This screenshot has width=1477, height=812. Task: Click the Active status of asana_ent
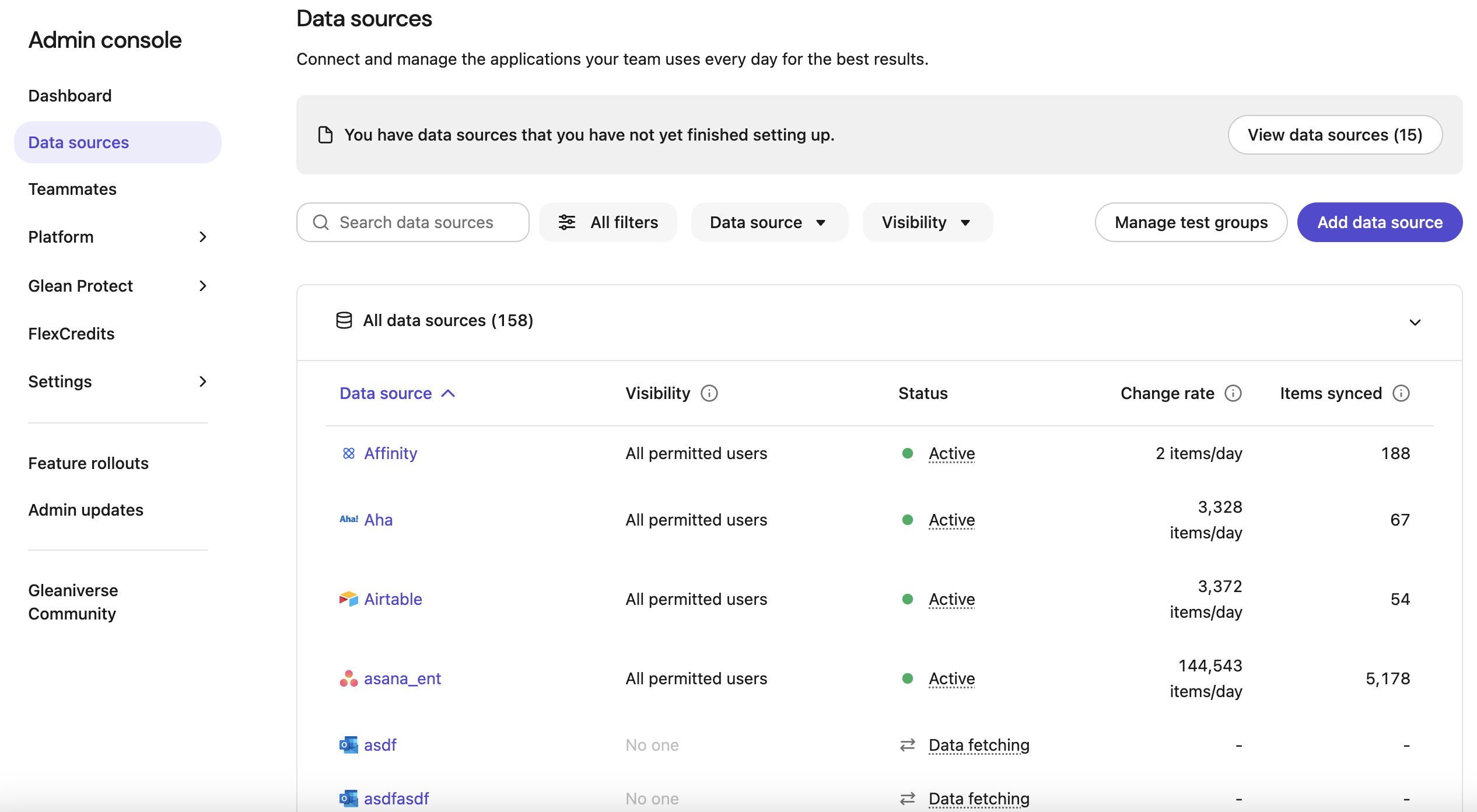[952, 678]
